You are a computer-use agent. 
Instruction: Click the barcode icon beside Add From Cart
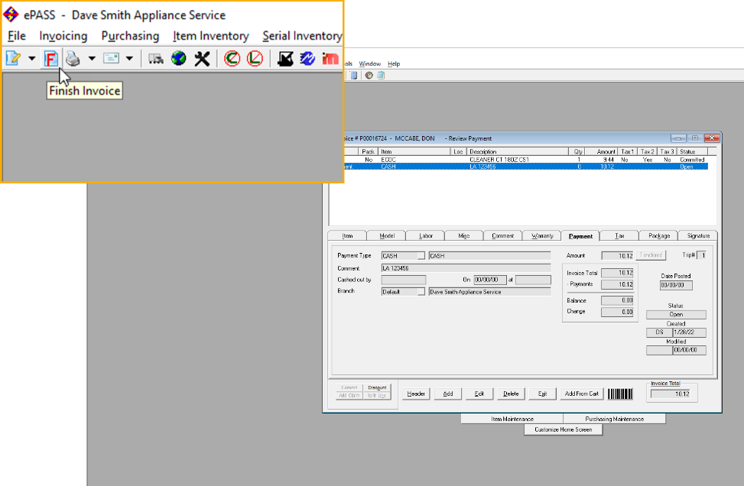coord(619,394)
